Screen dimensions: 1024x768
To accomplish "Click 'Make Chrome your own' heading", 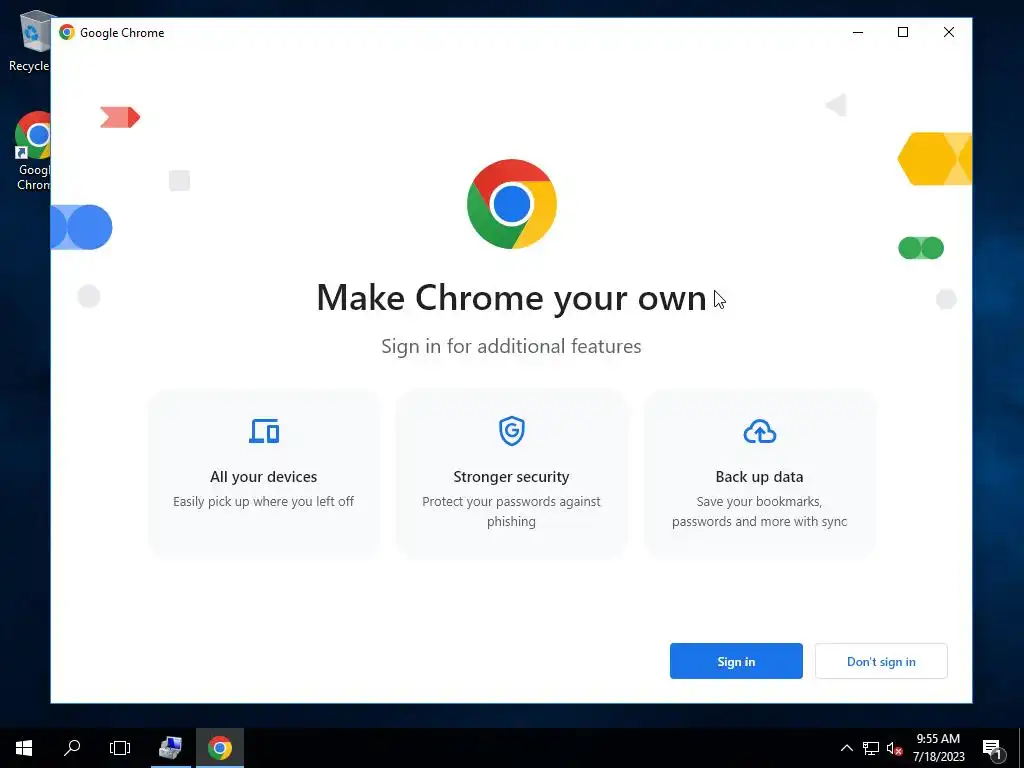I will click(511, 298).
